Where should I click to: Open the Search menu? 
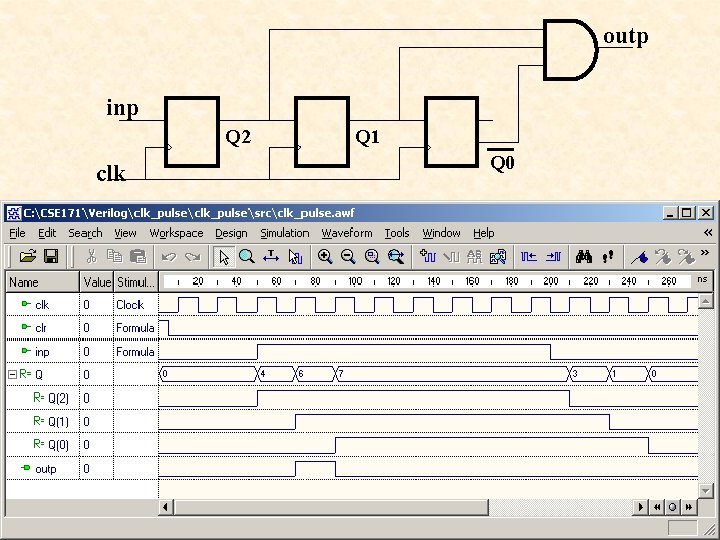pos(85,233)
